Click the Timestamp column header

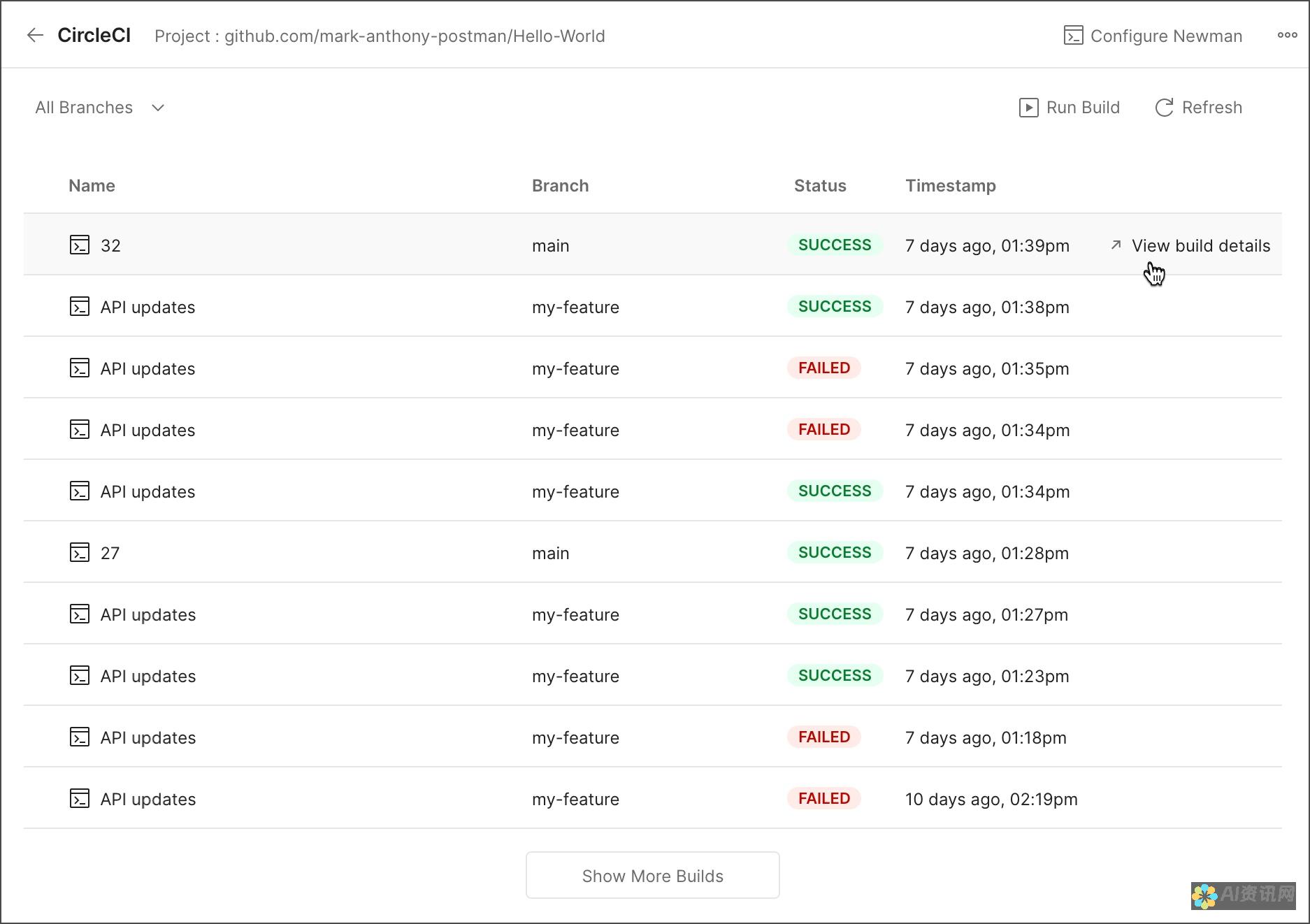[951, 185]
